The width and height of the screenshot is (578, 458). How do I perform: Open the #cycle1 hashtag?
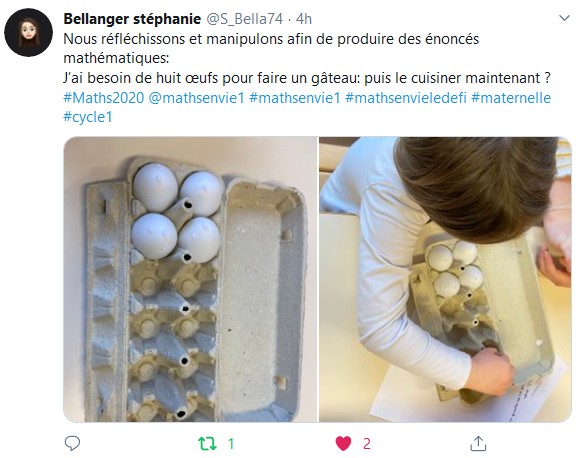(x=88, y=117)
